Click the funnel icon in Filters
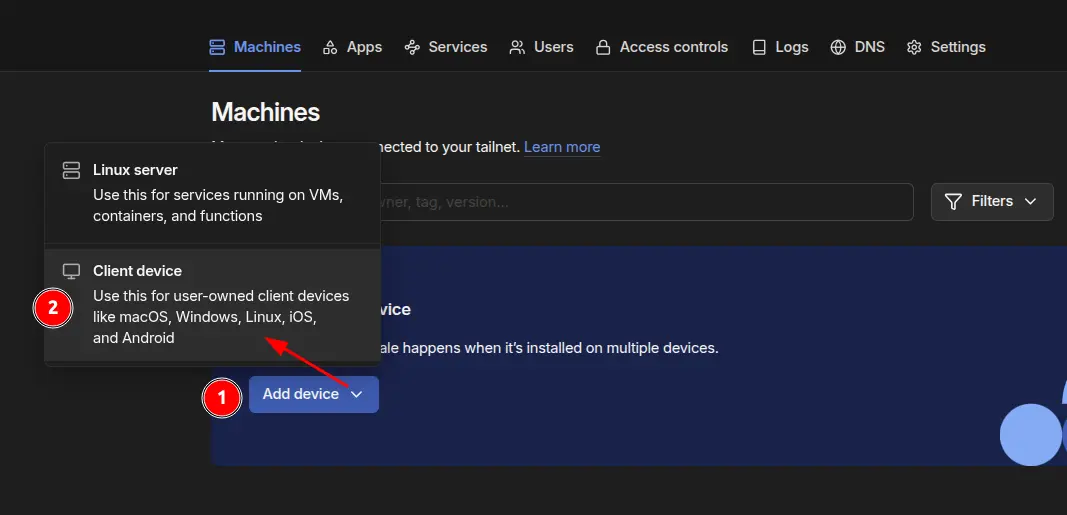1067x515 pixels. point(953,201)
